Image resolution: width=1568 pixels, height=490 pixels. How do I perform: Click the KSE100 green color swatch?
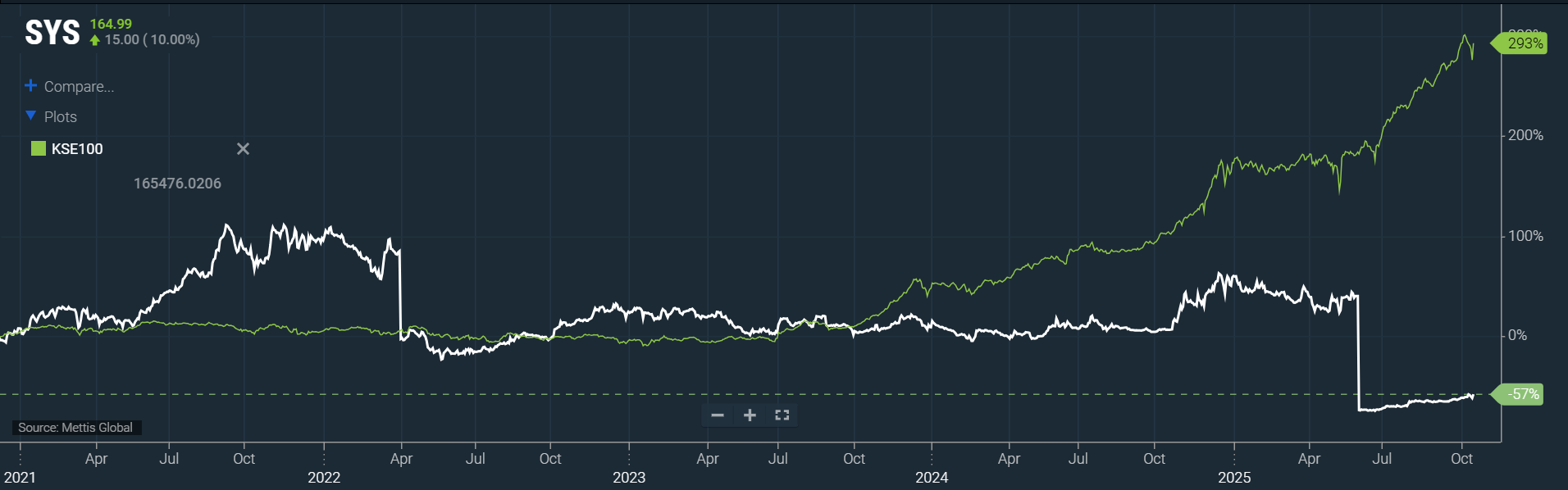[38, 148]
